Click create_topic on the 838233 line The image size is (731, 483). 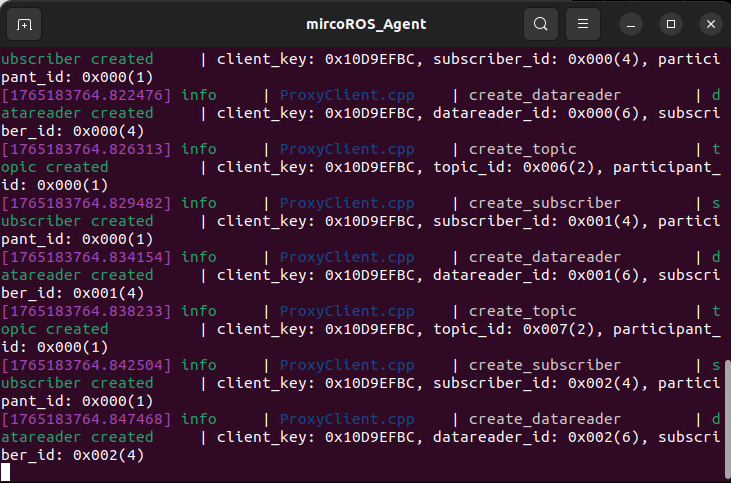click(x=523, y=312)
